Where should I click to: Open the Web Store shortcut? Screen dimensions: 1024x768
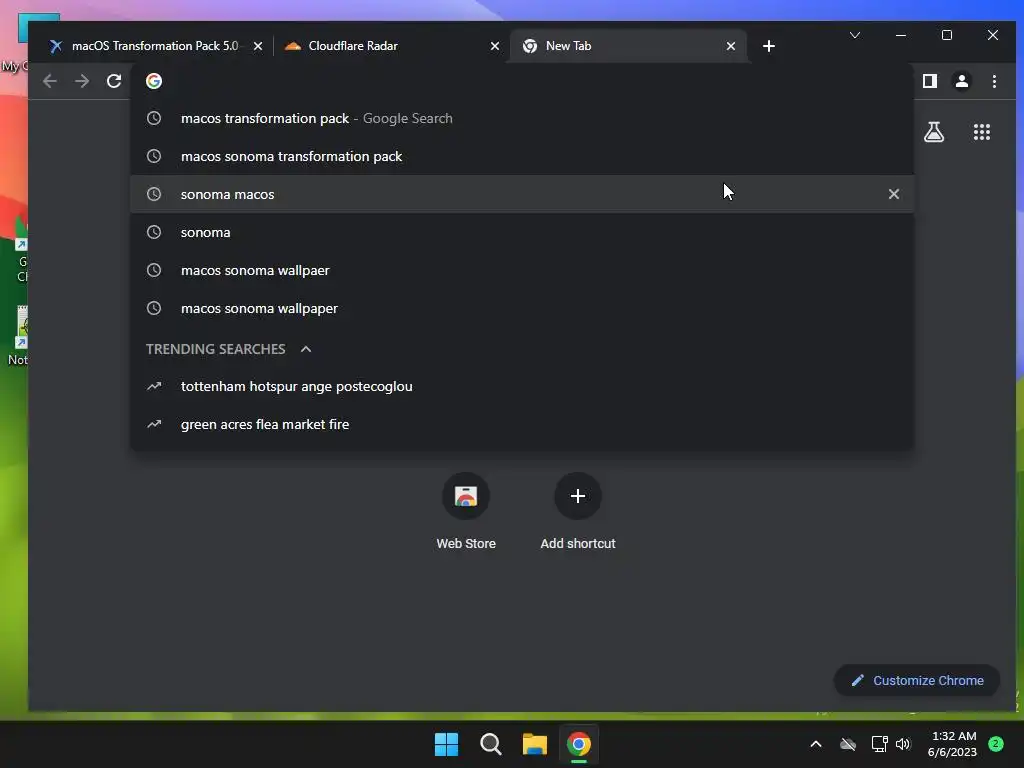coord(466,512)
